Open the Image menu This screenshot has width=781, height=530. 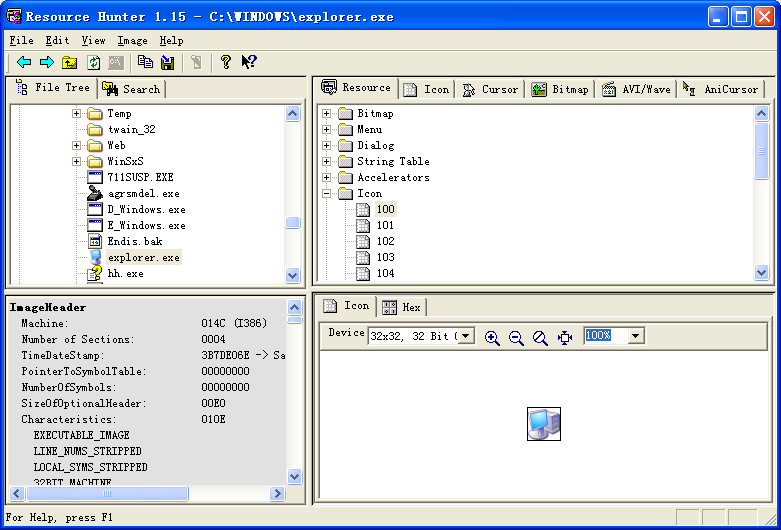(x=132, y=41)
